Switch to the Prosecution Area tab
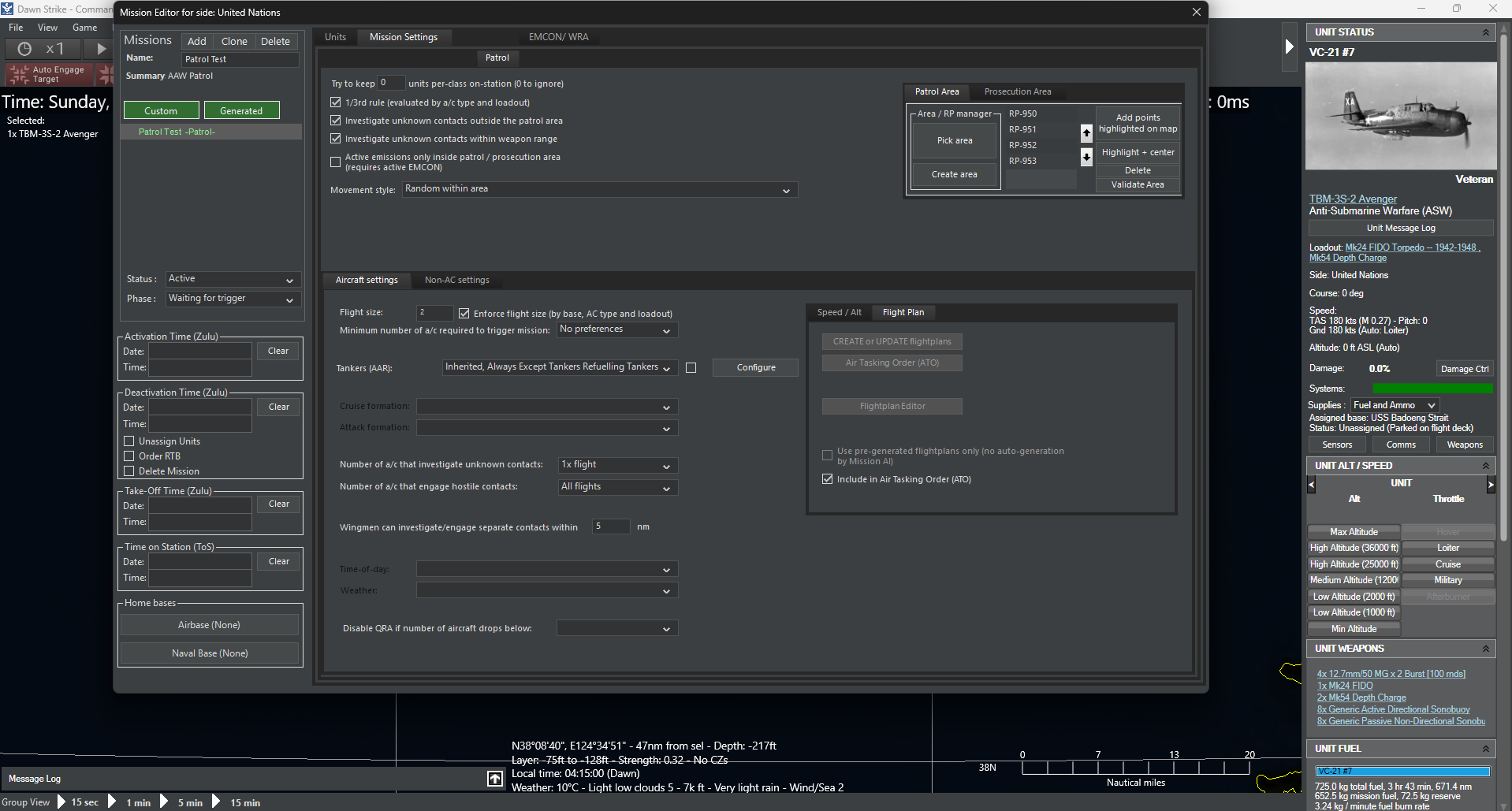Image resolution: width=1512 pixels, height=811 pixels. pyautogui.click(x=1017, y=91)
